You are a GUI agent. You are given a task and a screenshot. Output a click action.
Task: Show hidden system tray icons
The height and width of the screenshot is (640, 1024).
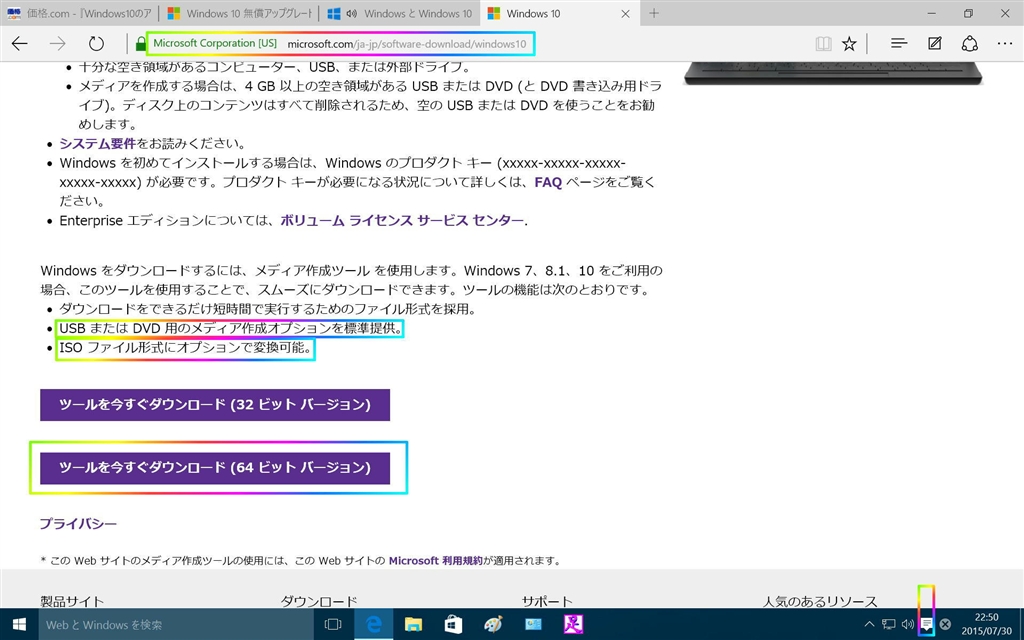[869, 624]
